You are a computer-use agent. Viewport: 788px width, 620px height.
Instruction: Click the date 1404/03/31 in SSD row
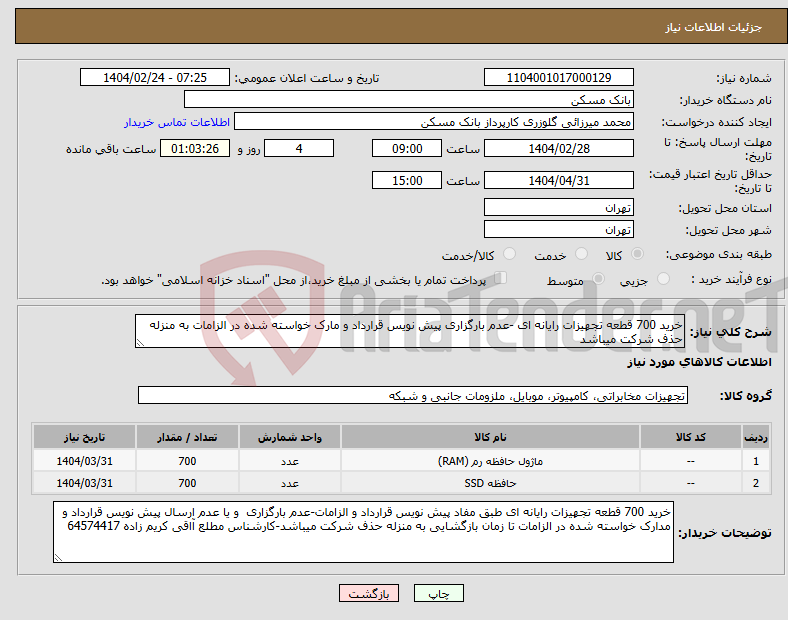click(x=84, y=483)
